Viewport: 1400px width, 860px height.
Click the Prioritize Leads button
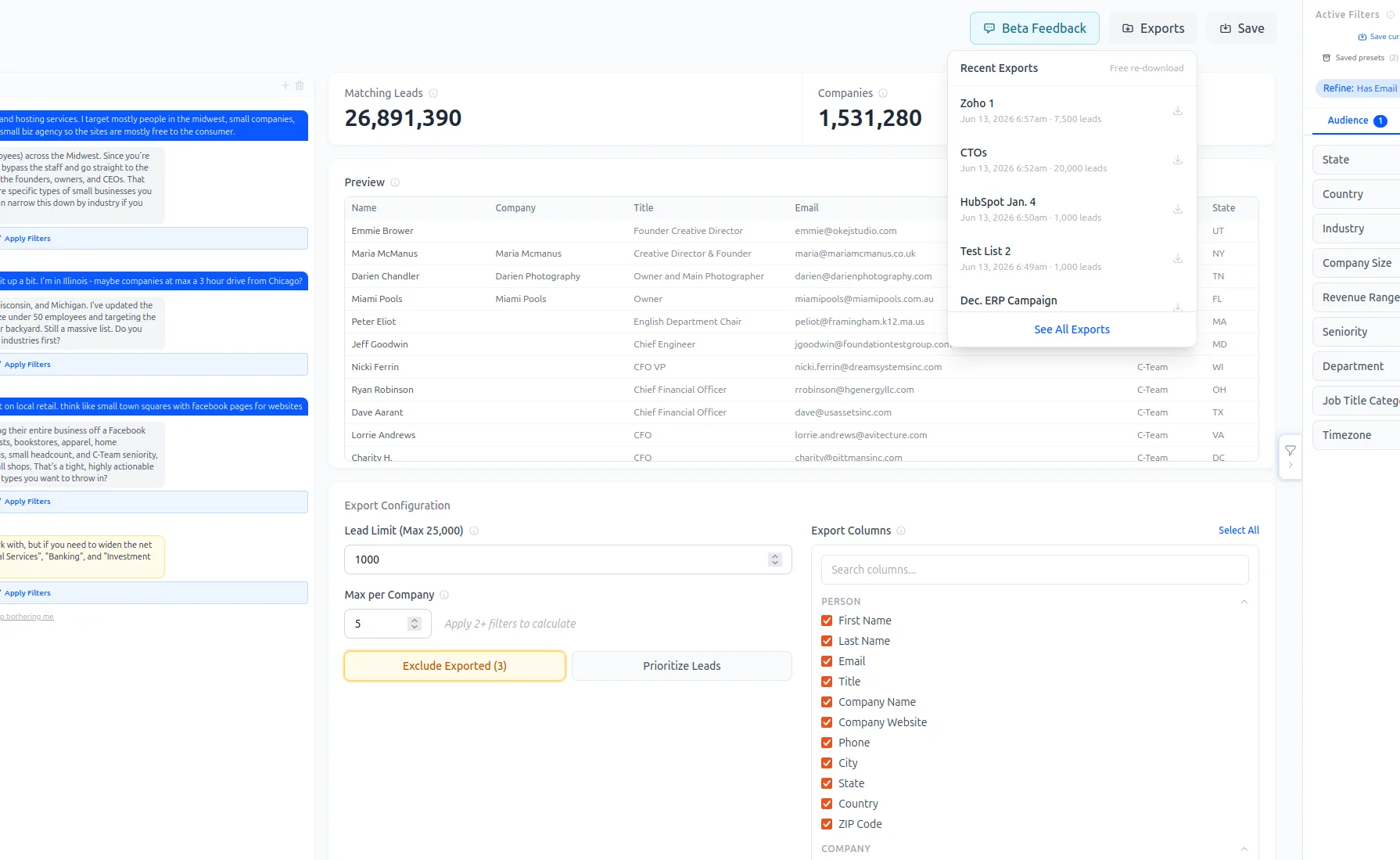pyautogui.click(x=682, y=666)
